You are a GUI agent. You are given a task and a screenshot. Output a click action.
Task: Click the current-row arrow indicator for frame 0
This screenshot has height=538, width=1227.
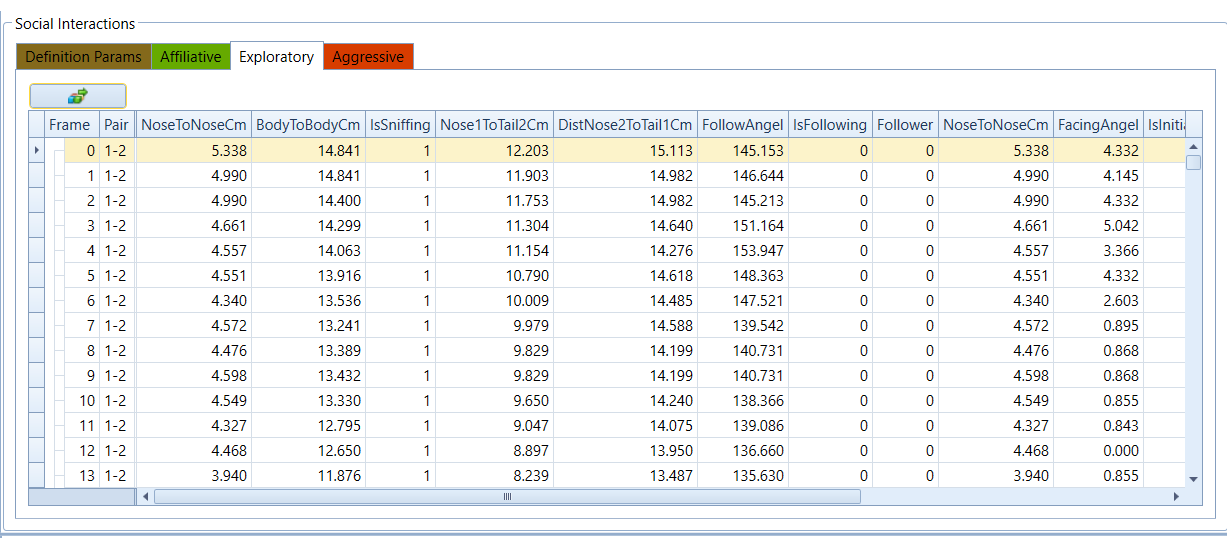pyautogui.click(x=37, y=150)
